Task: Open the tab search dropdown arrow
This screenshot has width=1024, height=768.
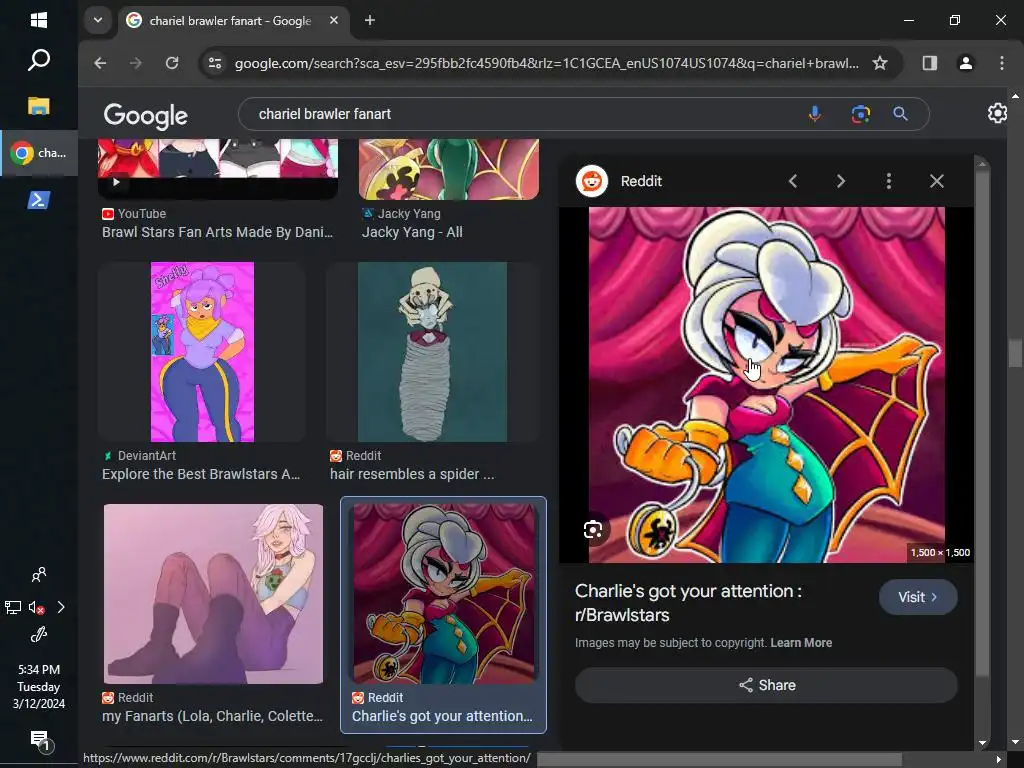Action: pos(98,20)
